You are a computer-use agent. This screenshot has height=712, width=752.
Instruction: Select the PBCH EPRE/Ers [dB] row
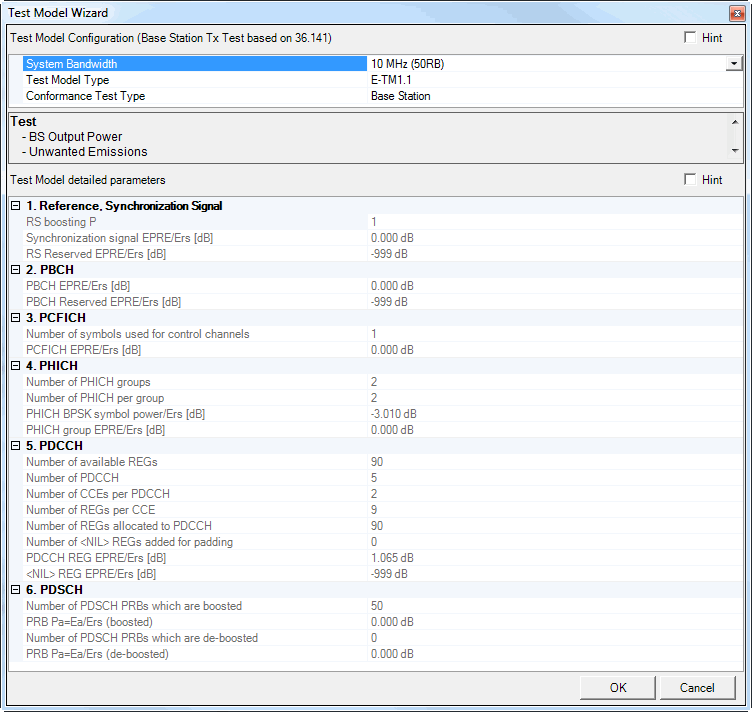click(x=382, y=286)
